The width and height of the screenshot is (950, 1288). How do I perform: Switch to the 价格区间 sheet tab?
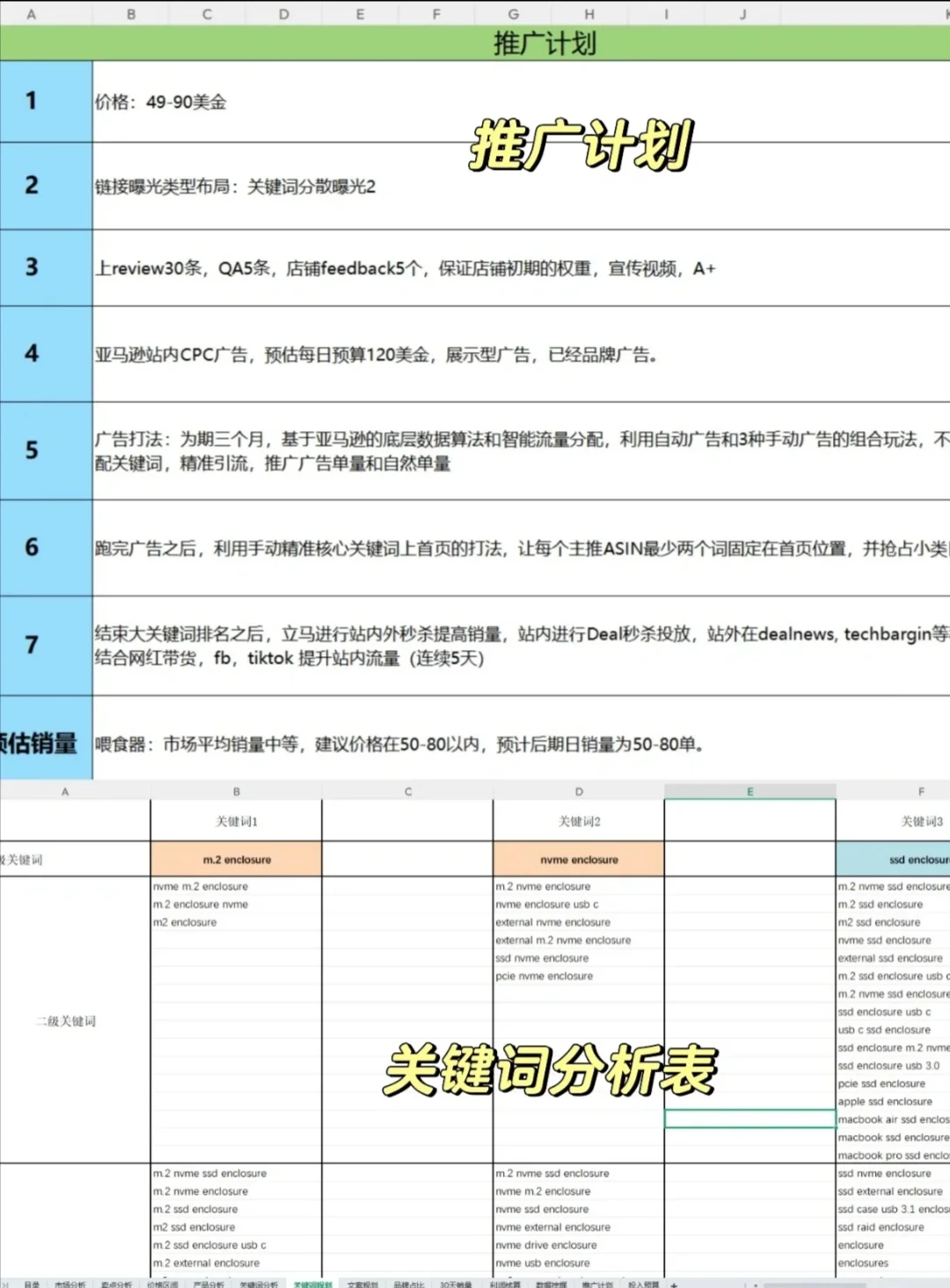click(x=163, y=1284)
